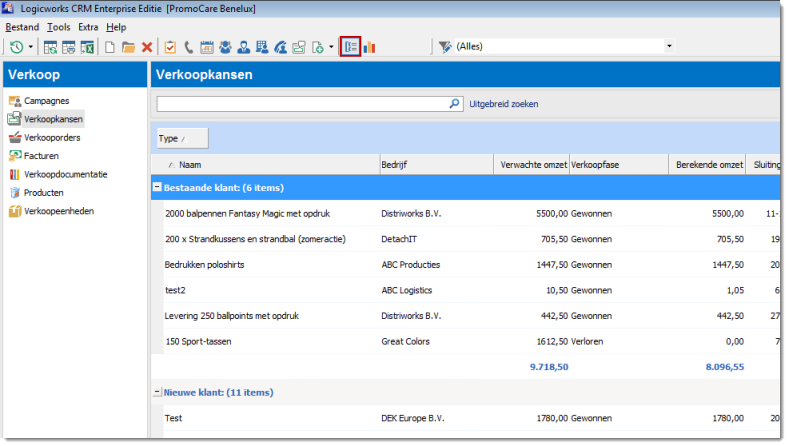Sort by the Bedrijf column header

[436, 165]
